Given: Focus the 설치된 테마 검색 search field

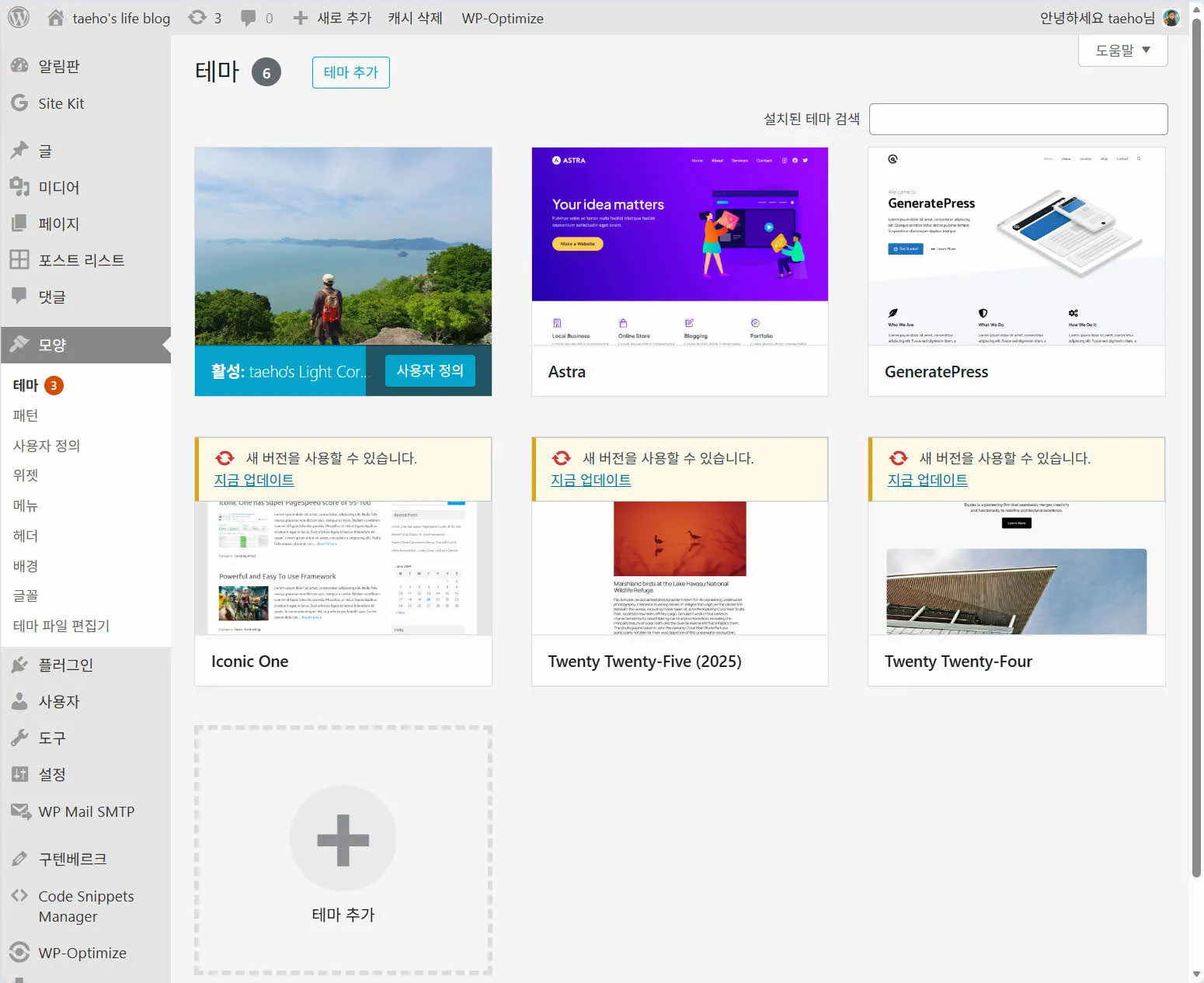Looking at the screenshot, I should [1018, 119].
